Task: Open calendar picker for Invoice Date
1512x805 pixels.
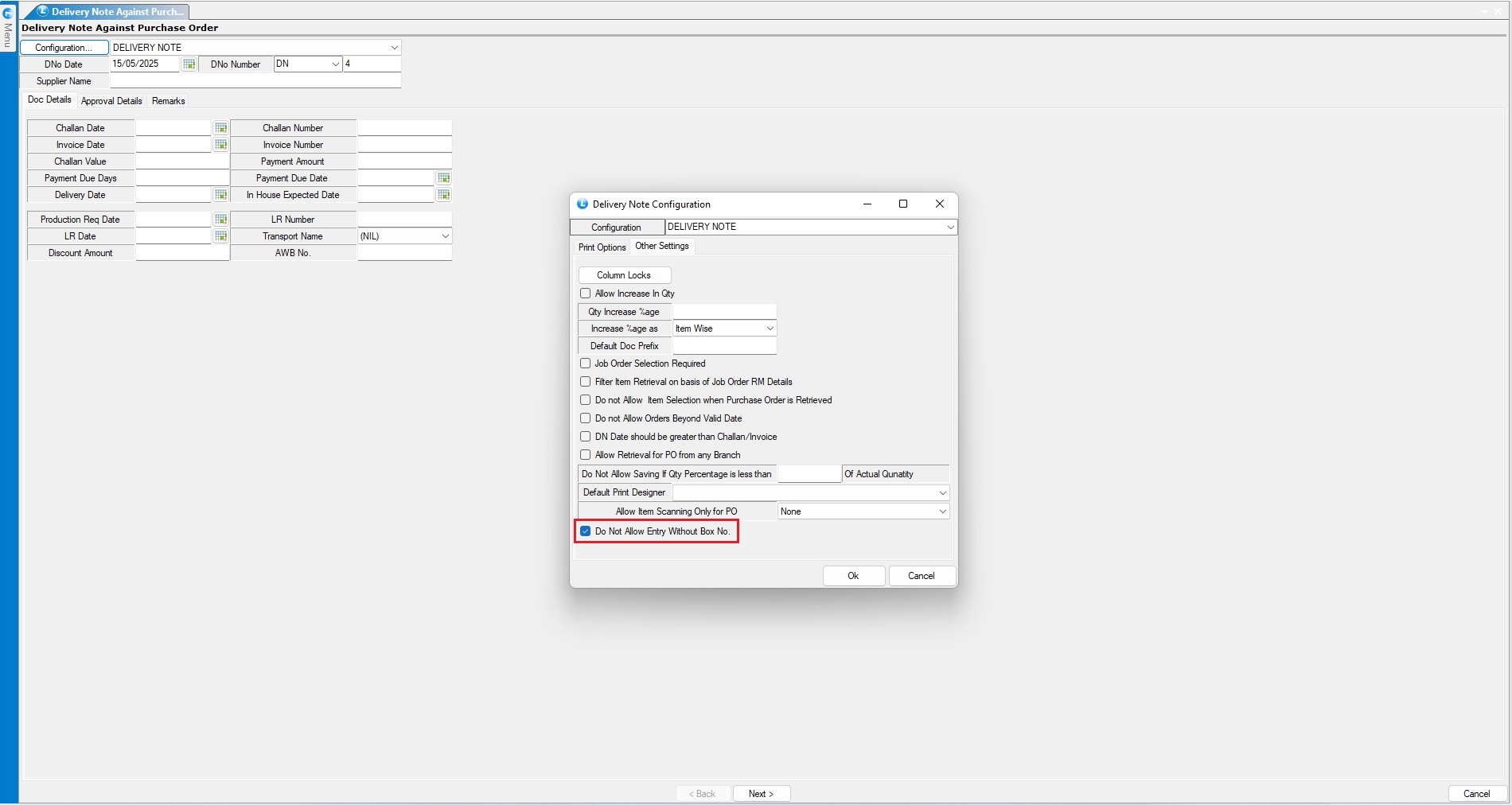Action: click(x=220, y=145)
